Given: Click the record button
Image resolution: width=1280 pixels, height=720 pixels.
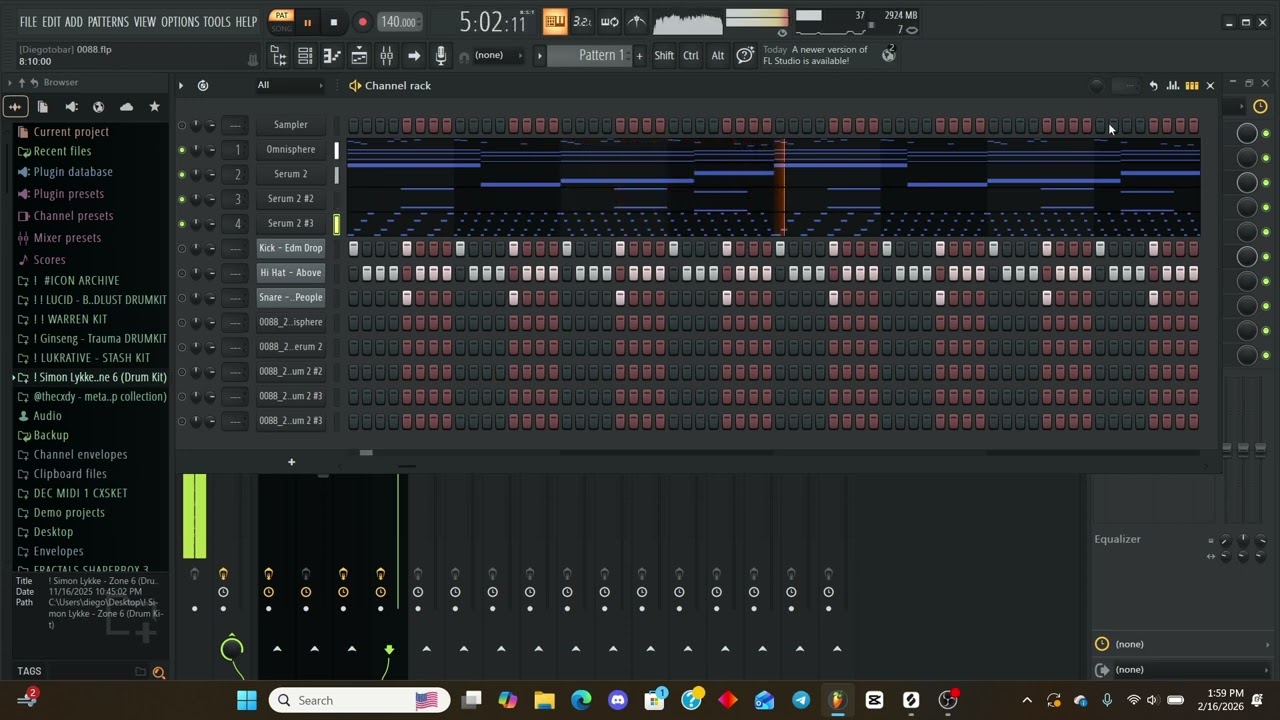Looking at the screenshot, I should click(x=362, y=22).
